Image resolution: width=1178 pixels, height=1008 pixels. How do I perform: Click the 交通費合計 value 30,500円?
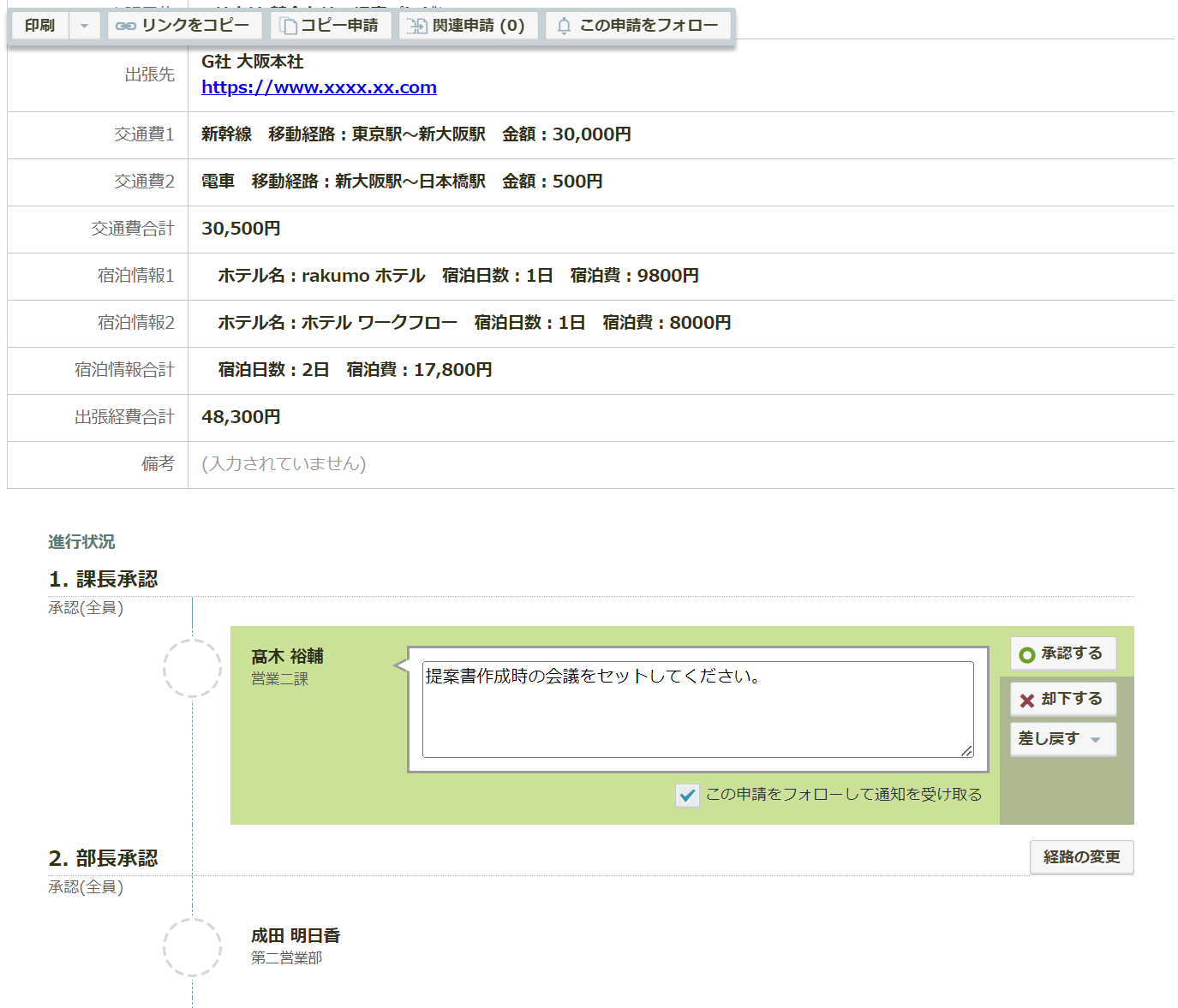coord(241,229)
